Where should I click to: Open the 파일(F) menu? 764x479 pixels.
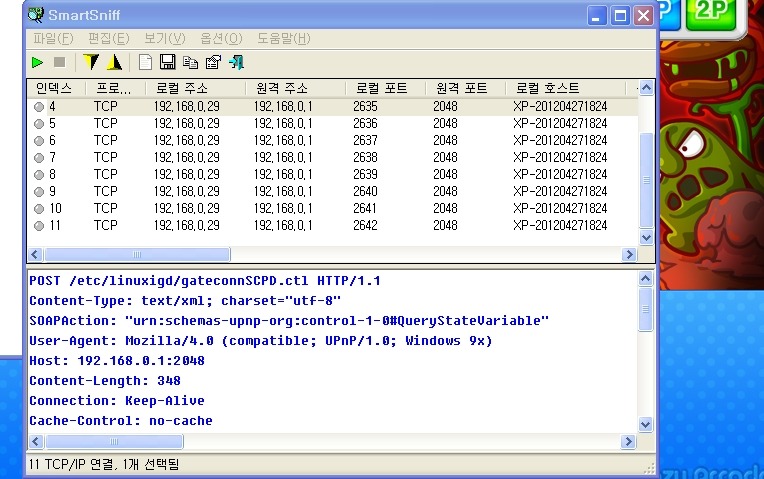click(x=53, y=38)
